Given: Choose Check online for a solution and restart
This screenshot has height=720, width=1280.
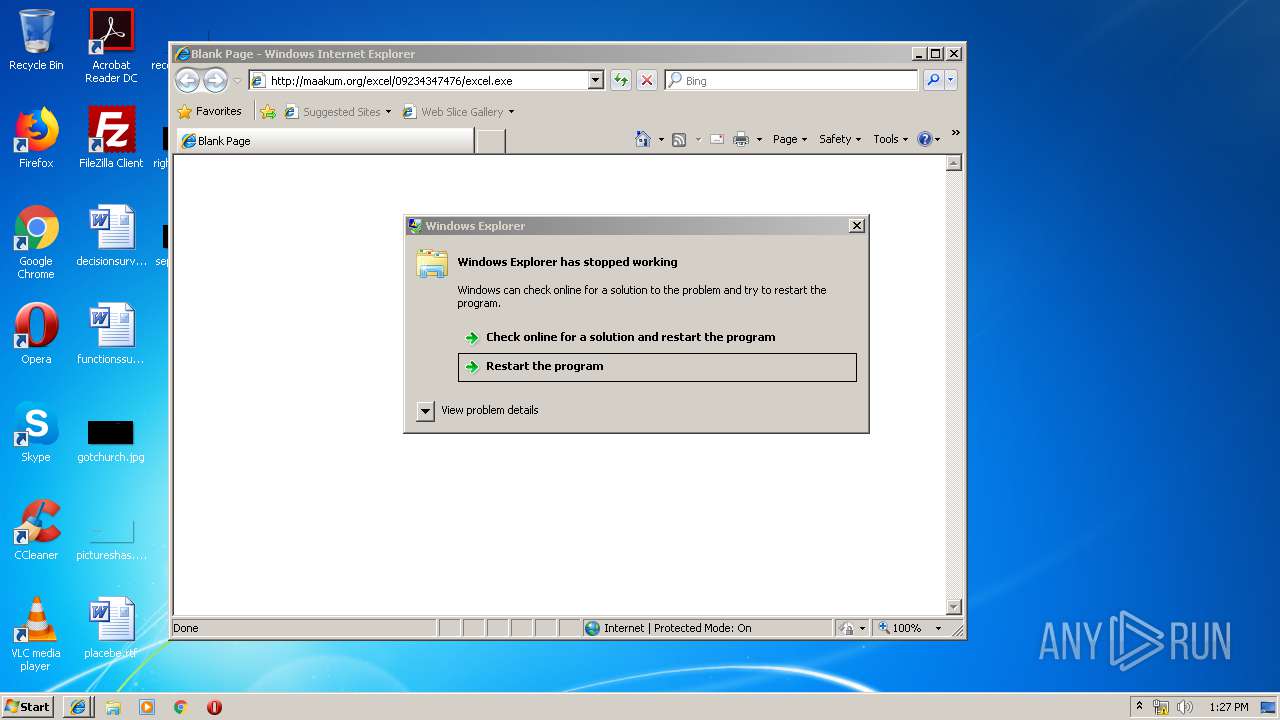Looking at the screenshot, I should click(657, 337).
